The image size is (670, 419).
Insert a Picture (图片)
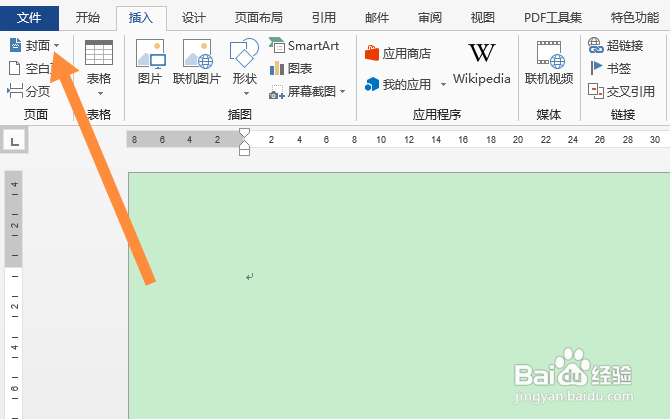[x=150, y=62]
